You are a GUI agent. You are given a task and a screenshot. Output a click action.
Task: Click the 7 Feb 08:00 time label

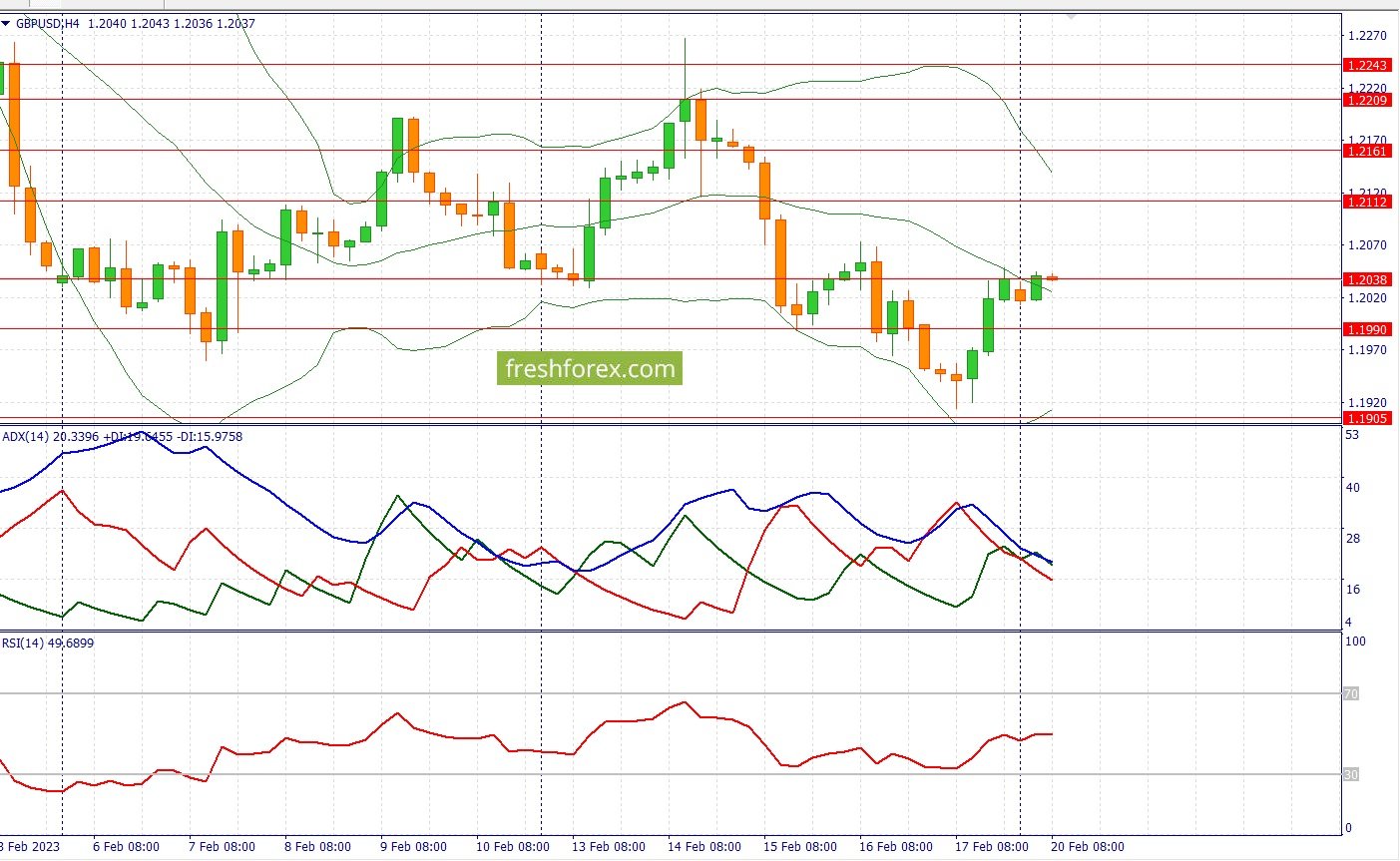(222, 847)
